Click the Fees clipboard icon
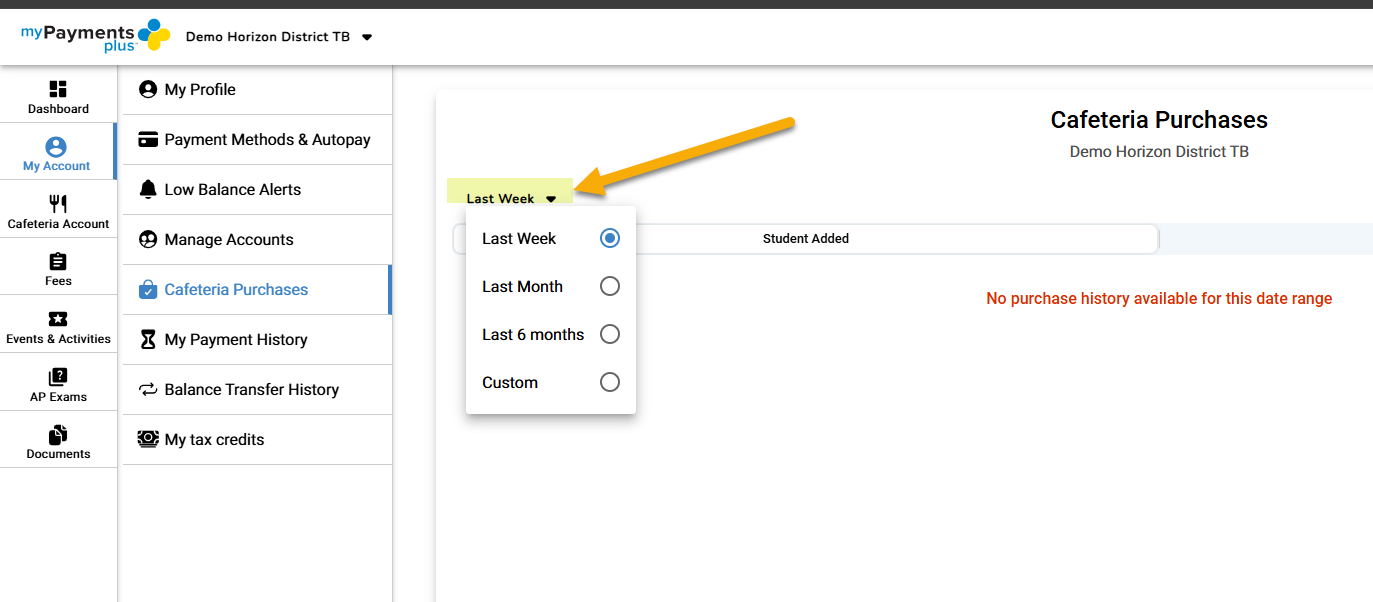 pyautogui.click(x=58, y=262)
